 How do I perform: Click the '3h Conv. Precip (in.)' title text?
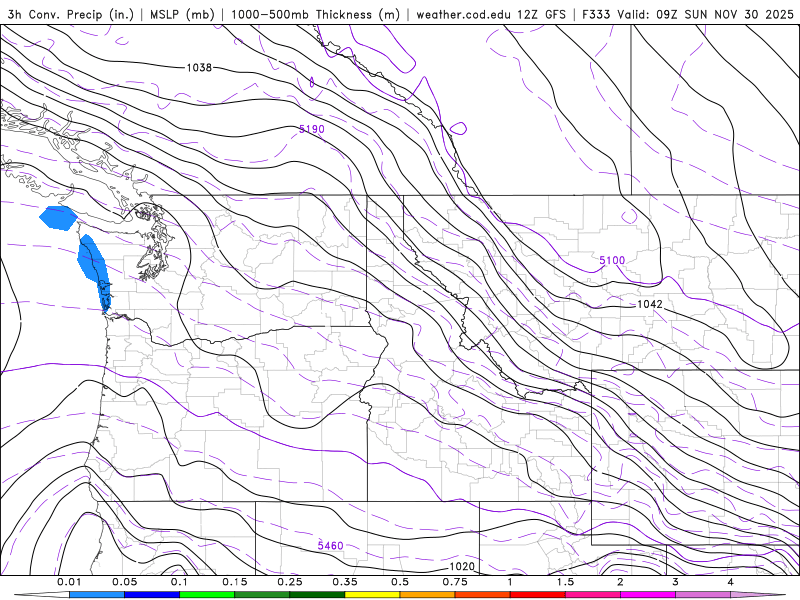pos(70,14)
